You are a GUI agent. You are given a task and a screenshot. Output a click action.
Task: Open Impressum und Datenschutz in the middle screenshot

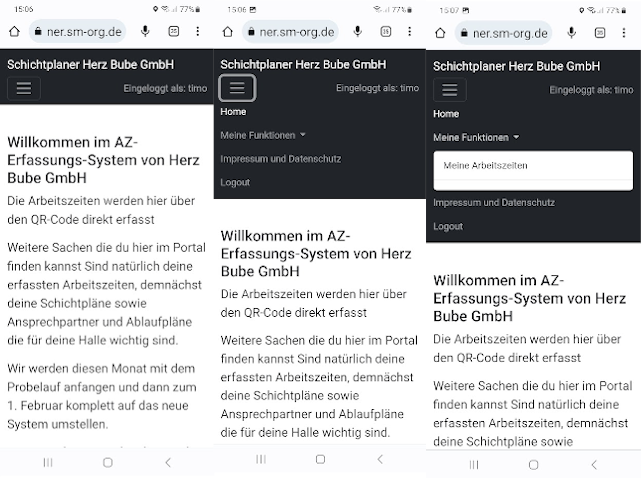click(x=280, y=159)
